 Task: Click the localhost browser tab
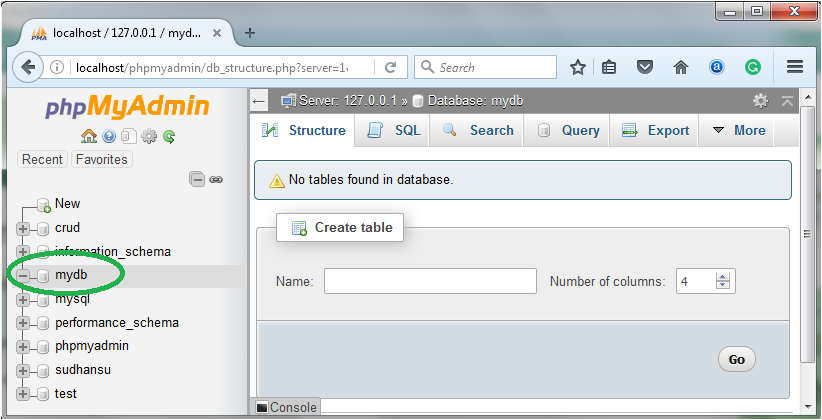coord(126,34)
